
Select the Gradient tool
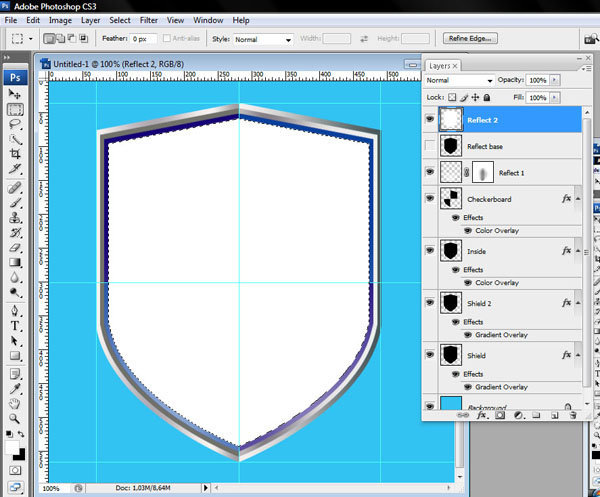tap(15, 262)
